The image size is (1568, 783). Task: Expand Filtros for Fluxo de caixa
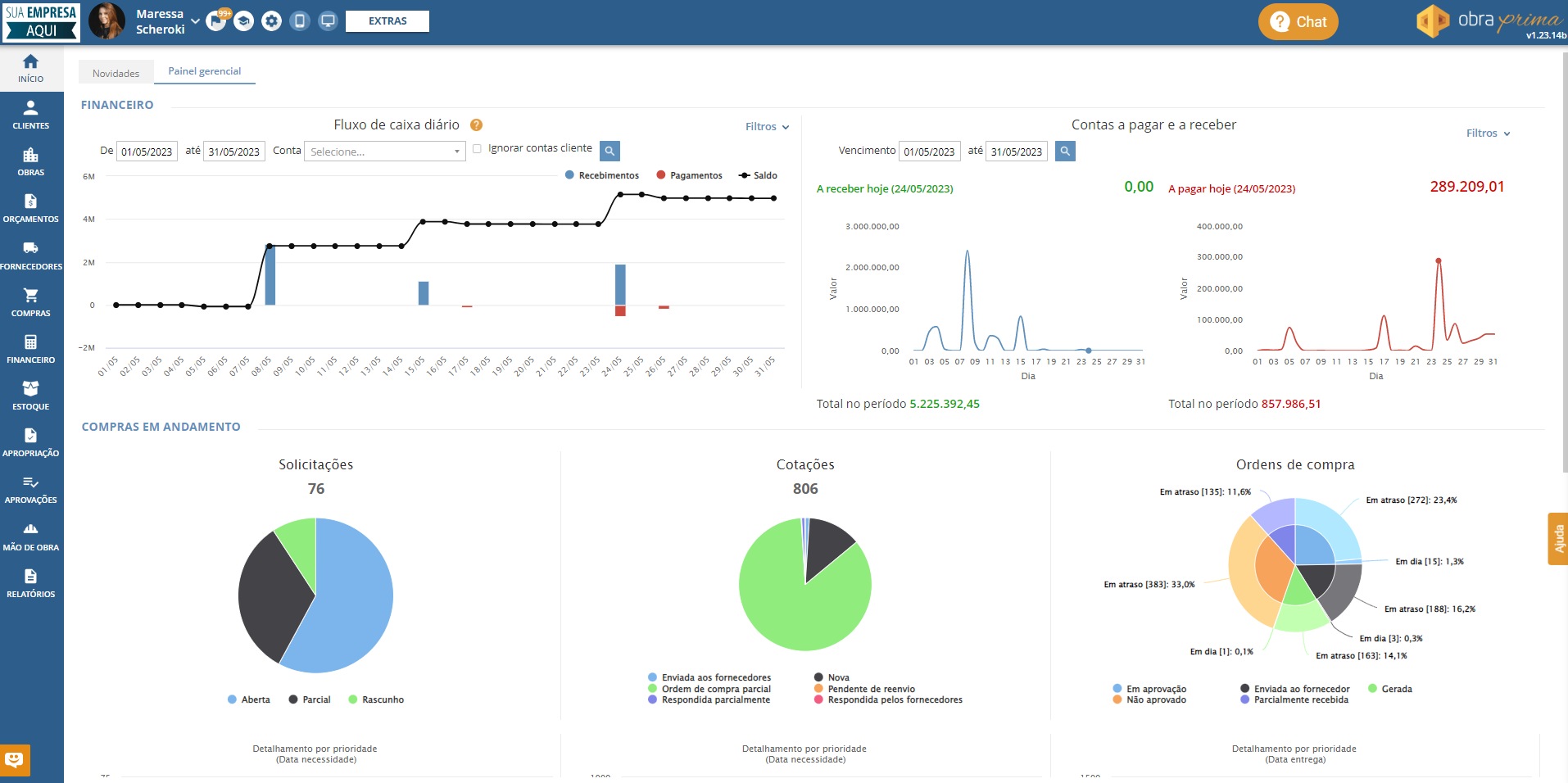(x=767, y=127)
